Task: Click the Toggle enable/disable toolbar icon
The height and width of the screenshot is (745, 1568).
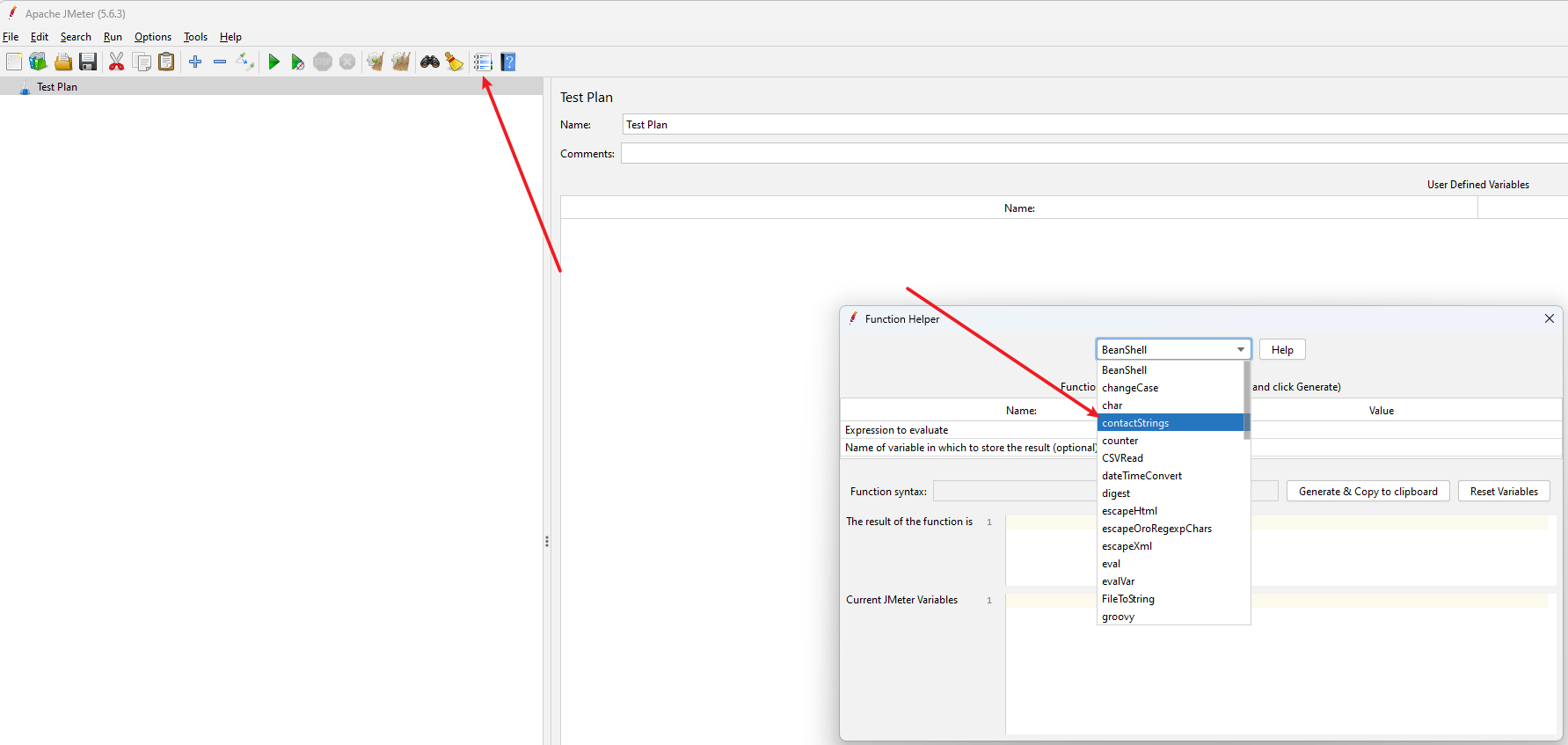Action: pos(245,62)
